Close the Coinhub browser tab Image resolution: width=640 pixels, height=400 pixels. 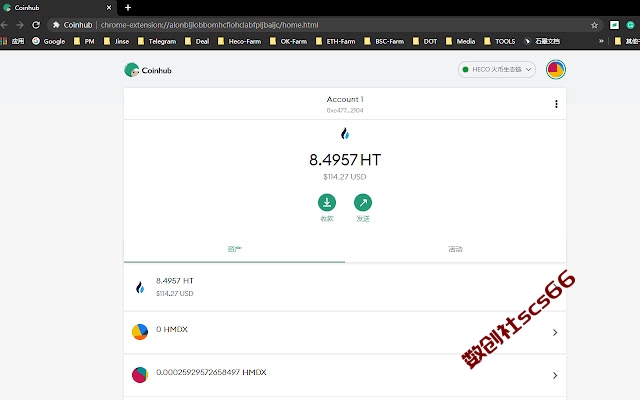[x=109, y=7]
